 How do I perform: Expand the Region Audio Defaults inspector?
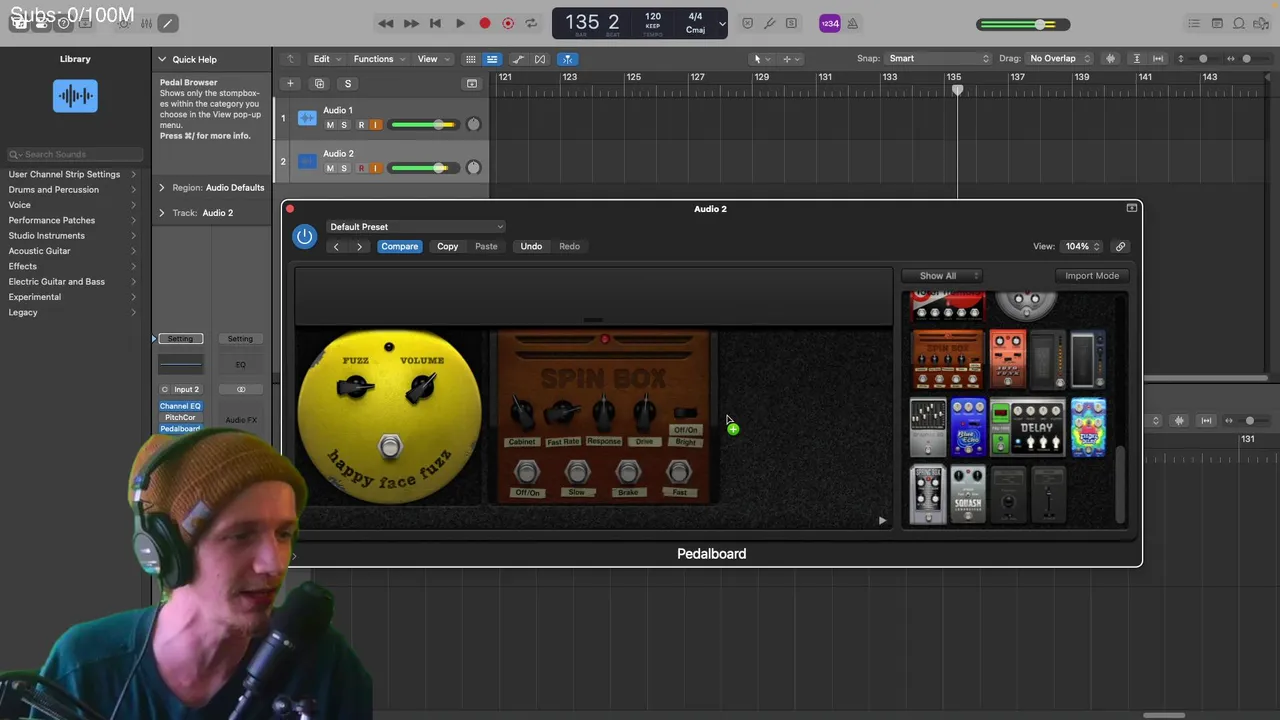[x=162, y=187]
